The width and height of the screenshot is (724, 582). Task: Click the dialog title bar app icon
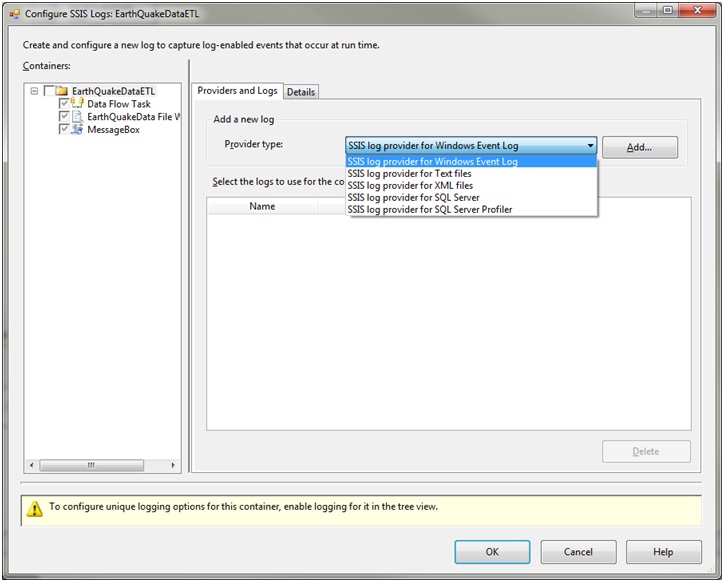(14, 14)
